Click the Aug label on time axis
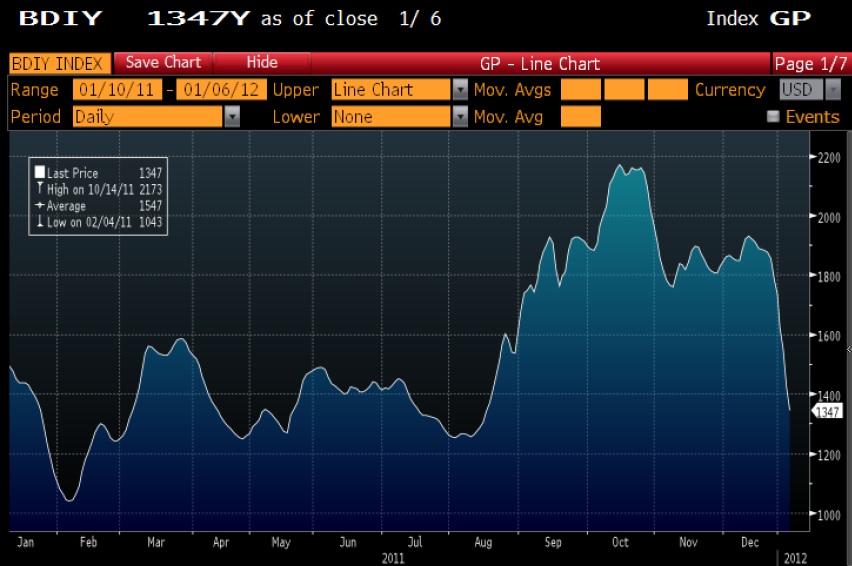The image size is (852, 566). click(483, 542)
